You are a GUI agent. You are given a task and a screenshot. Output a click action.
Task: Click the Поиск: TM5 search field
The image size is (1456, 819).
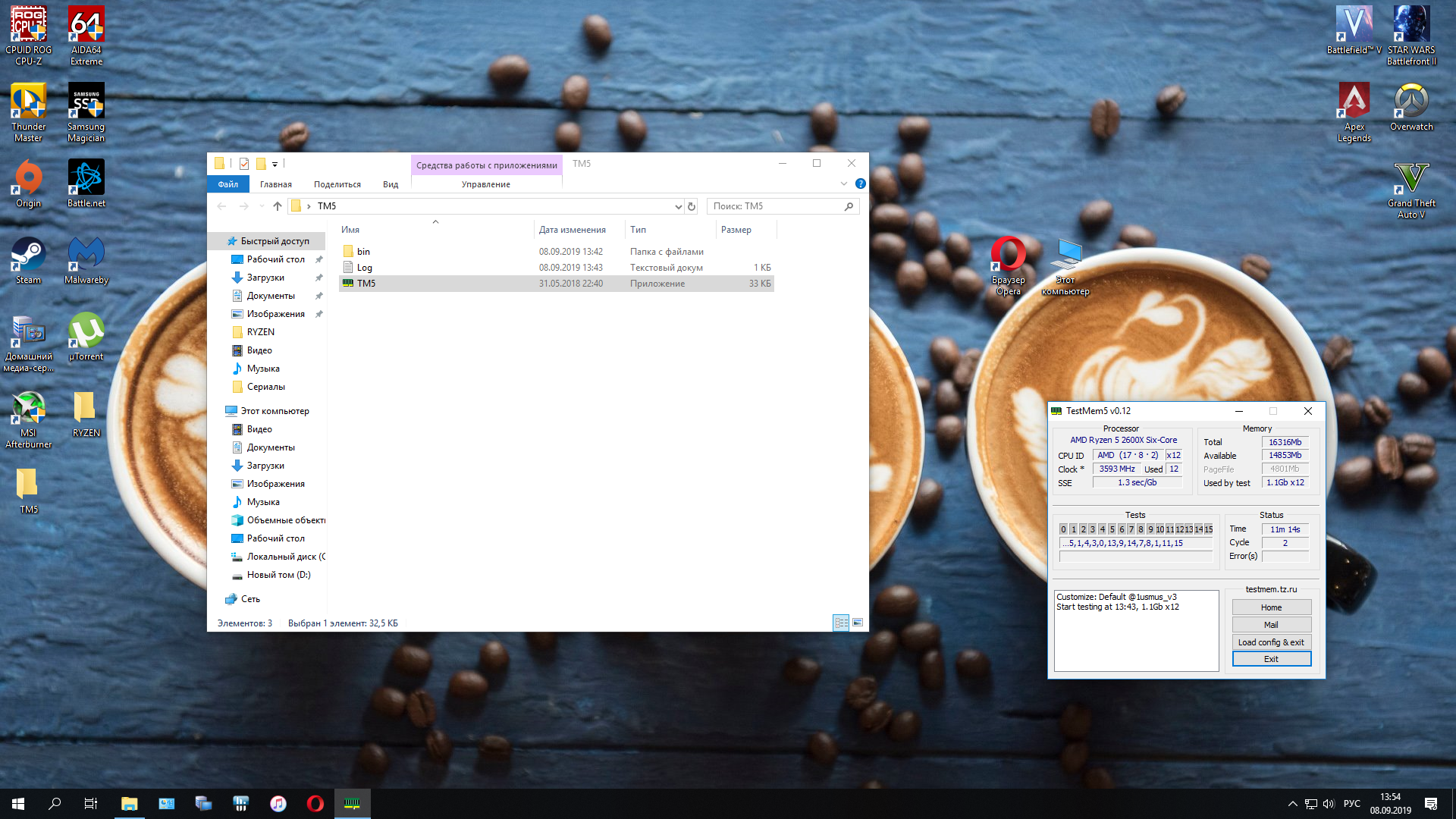tap(775, 206)
